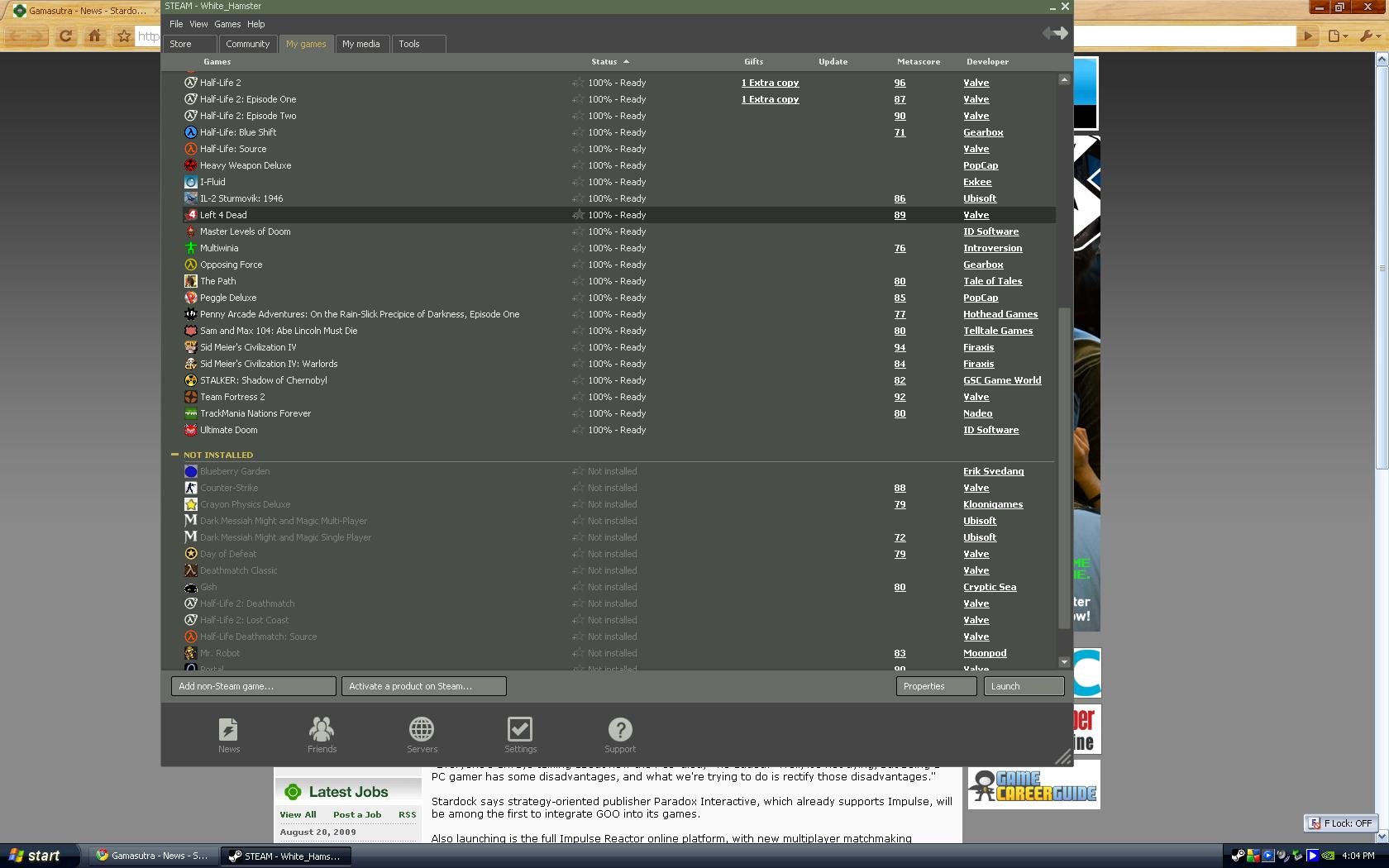Open Half-Life 2 '1 Extra copy' gift link
This screenshot has height=868, width=1389.
pos(770,83)
